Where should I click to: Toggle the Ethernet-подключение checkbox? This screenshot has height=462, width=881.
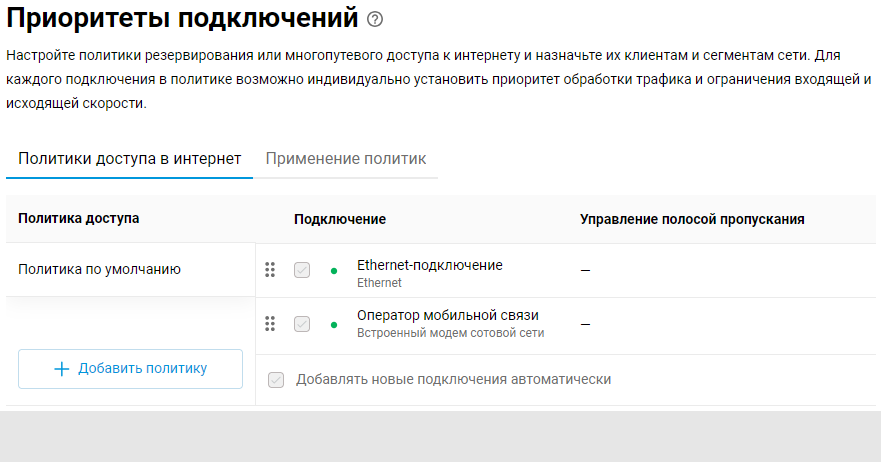coord(302,270)
